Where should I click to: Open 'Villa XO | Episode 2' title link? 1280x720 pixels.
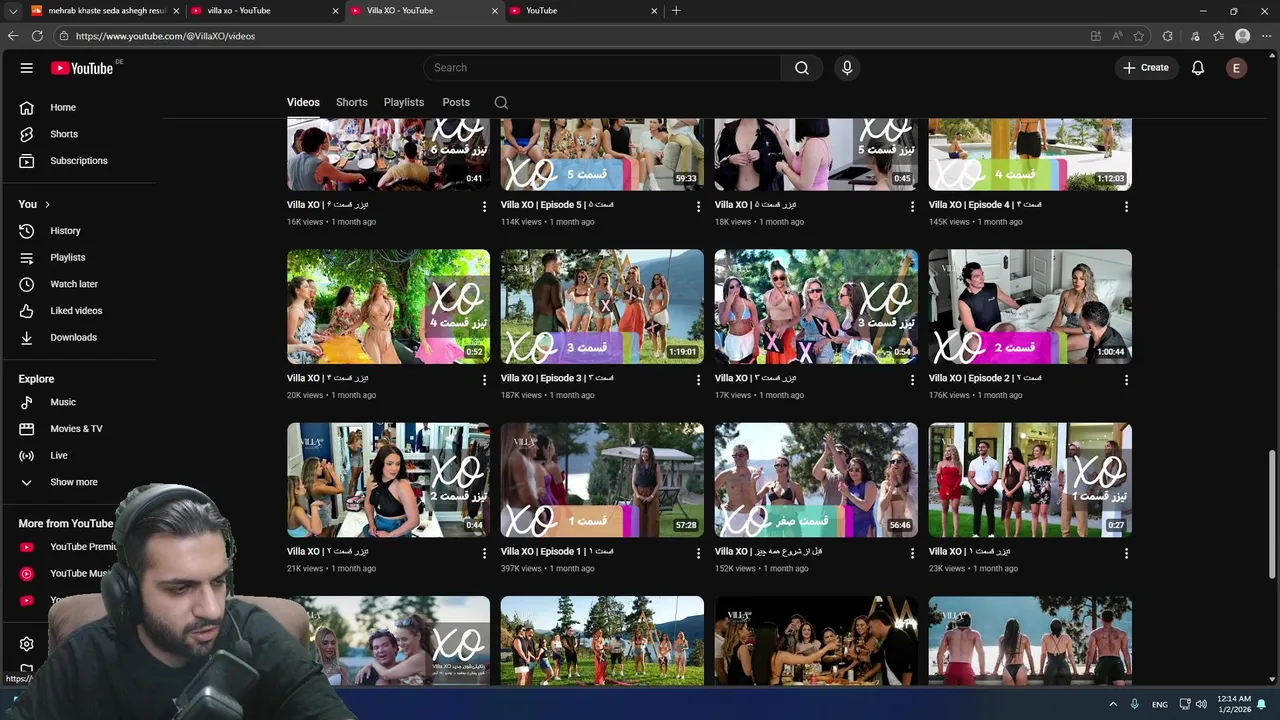coord(985,378)
